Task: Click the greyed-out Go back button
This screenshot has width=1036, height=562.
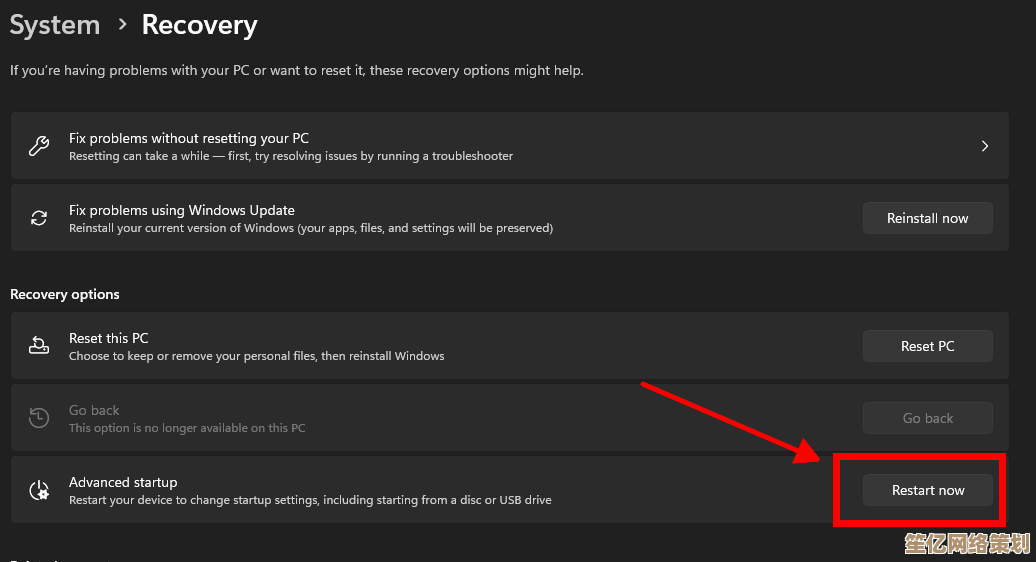Action: coord(927,418)
